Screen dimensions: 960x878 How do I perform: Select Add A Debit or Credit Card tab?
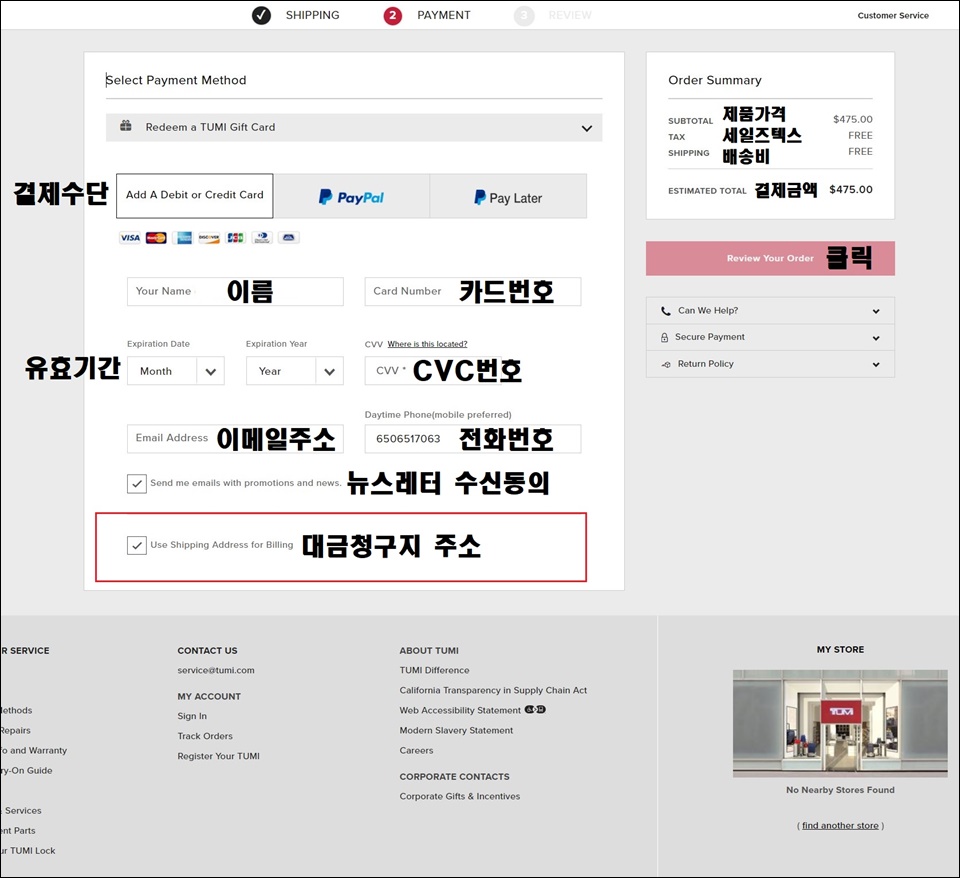point(195,195)
